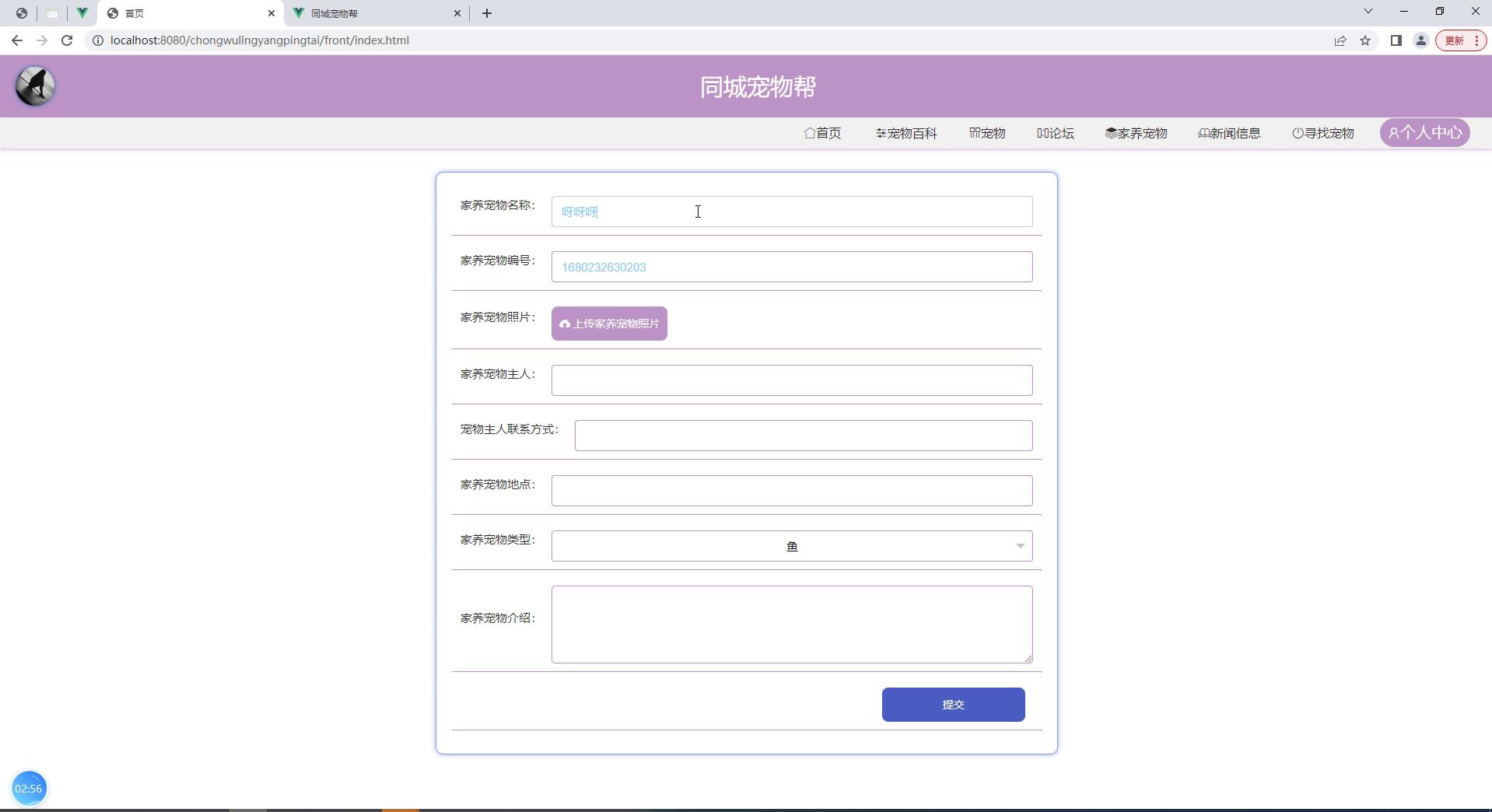Open the first pinned globe tab
Viewport: 1492px width, 812px height.
pos(22,13)
